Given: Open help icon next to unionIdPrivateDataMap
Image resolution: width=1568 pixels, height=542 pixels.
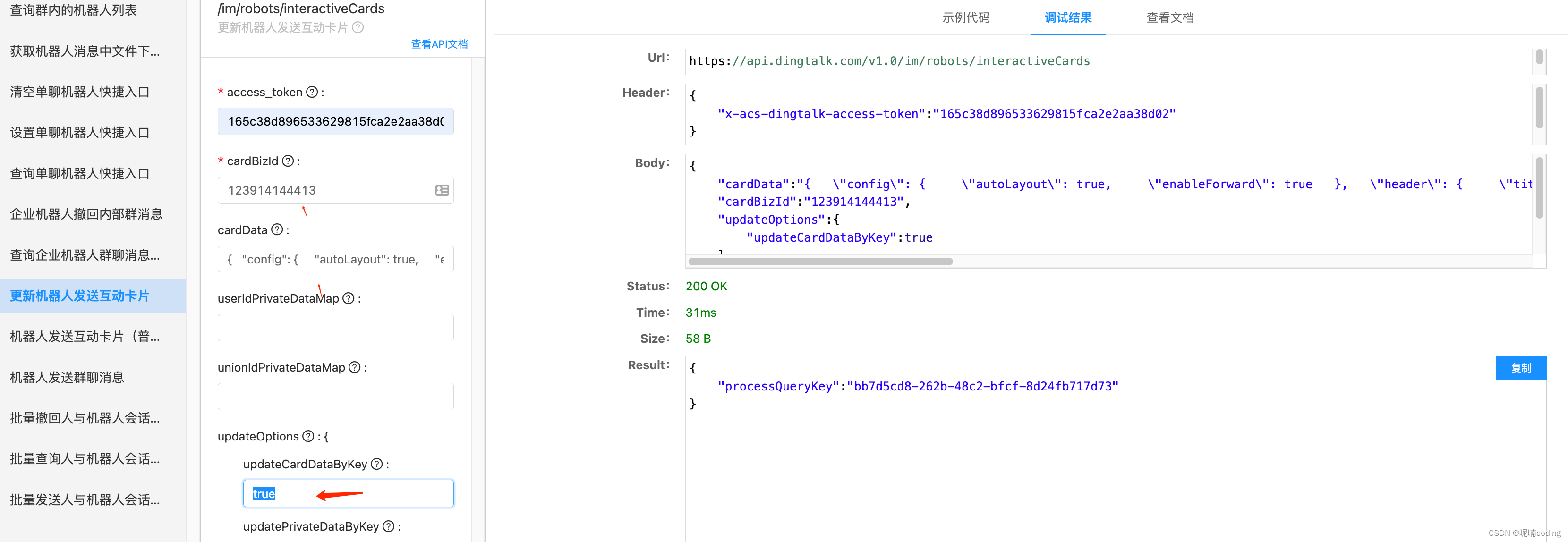Looking at the screenshot, I should 354,367.
